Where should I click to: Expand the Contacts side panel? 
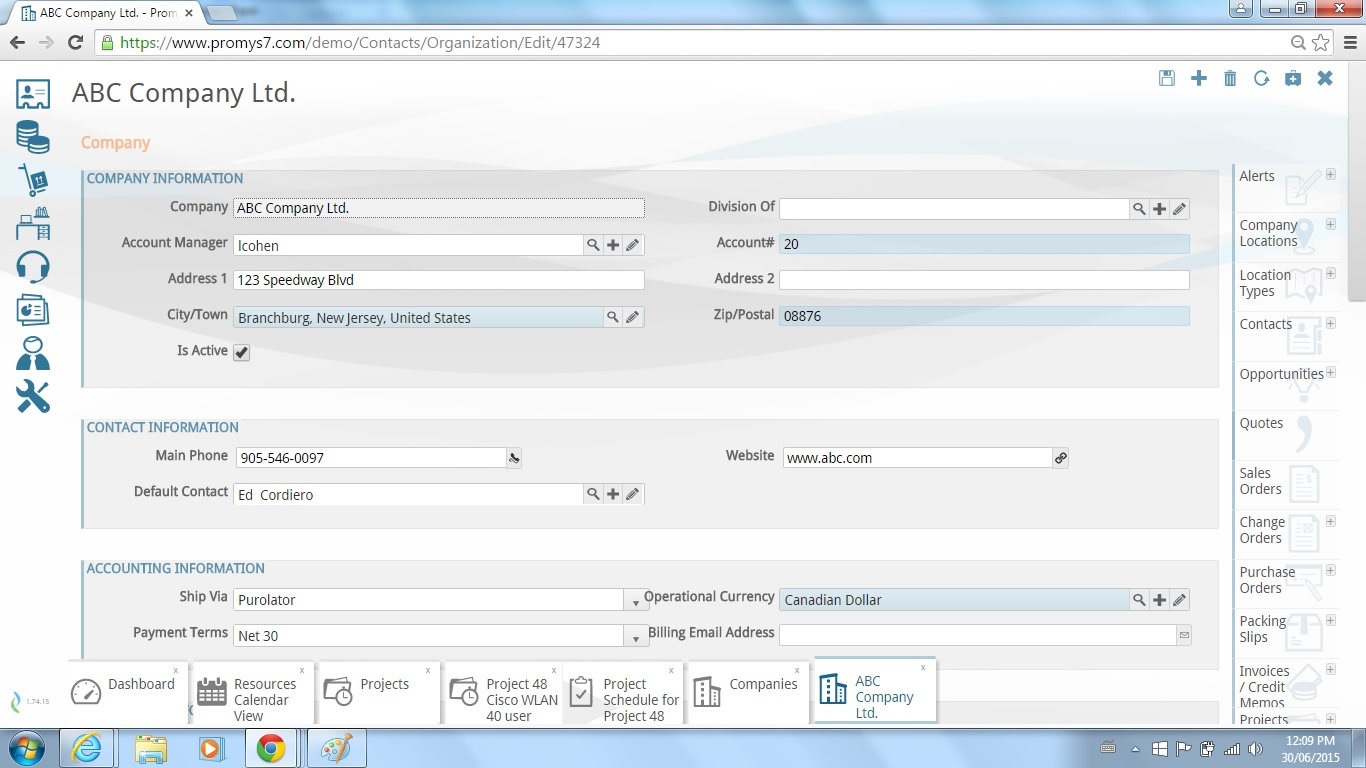(1331, 323)
